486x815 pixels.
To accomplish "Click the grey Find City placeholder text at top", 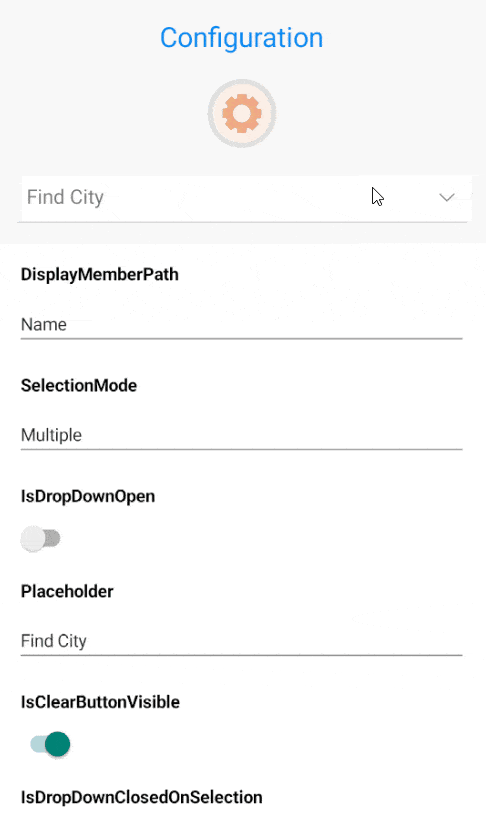I will click(65, 198).
